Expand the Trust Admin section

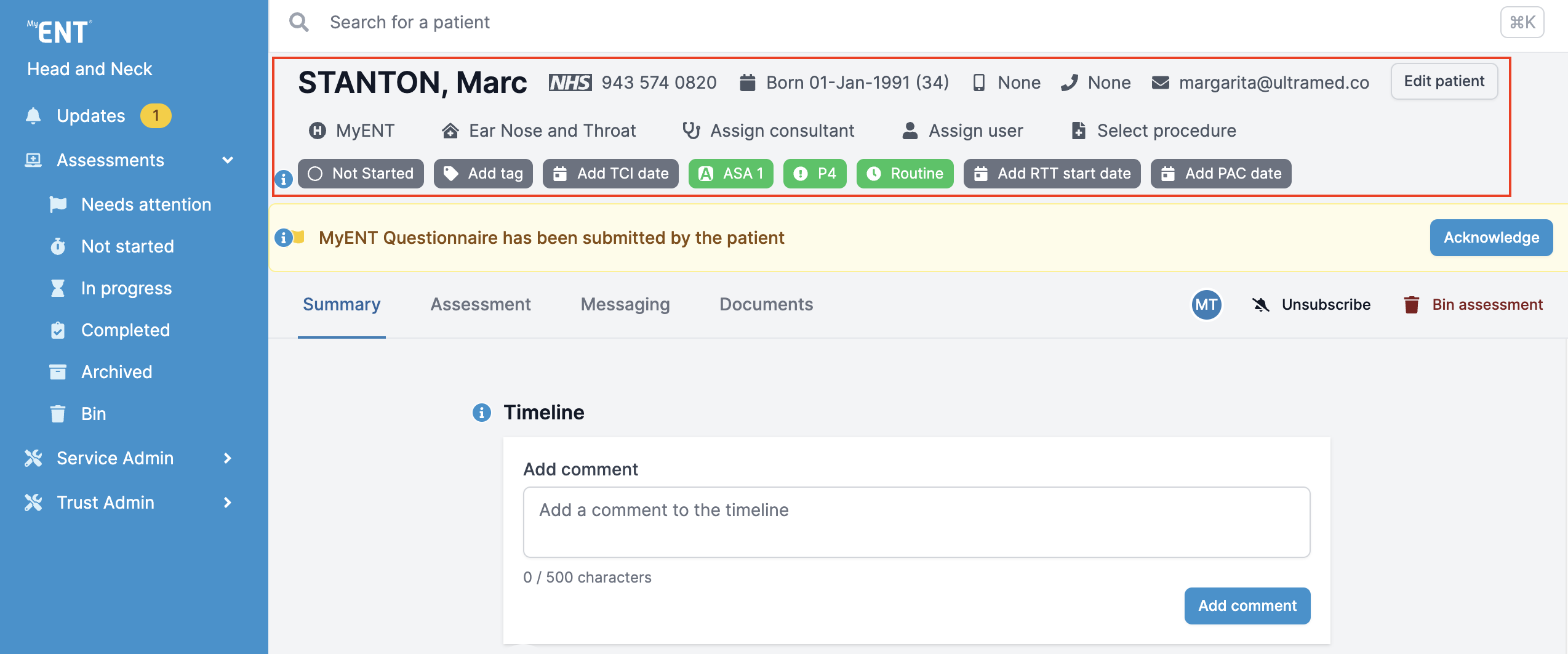[228, 503]
